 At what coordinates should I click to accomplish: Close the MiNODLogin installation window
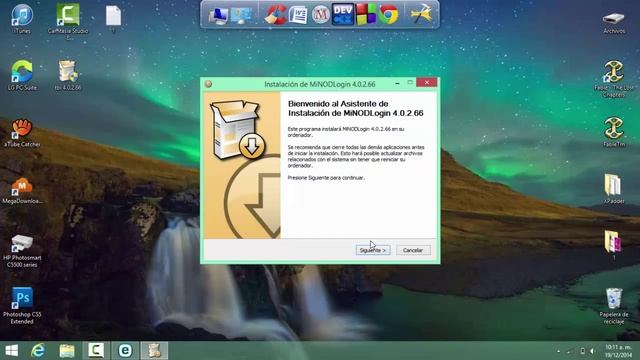(x=427, y=82)
